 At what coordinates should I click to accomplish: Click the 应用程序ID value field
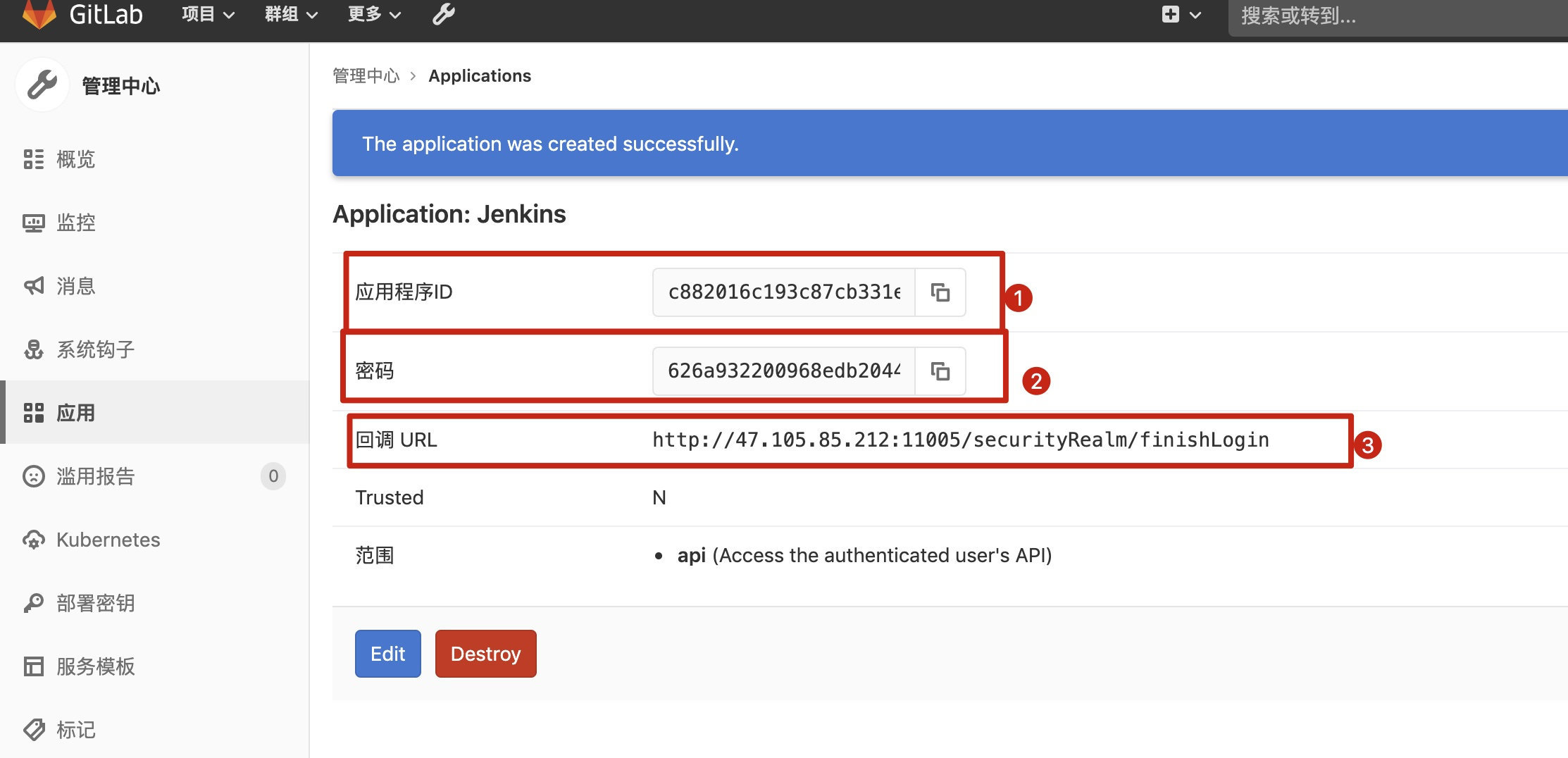[x=784, y=292]
